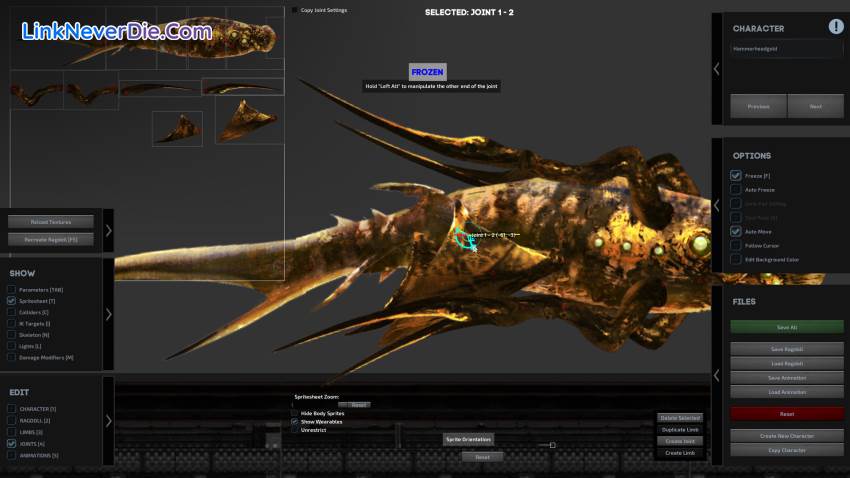Show Parameters [TAB] checkbox
Image resolution: width=850 pixels, height=478 pixels.
click(11, 289)
